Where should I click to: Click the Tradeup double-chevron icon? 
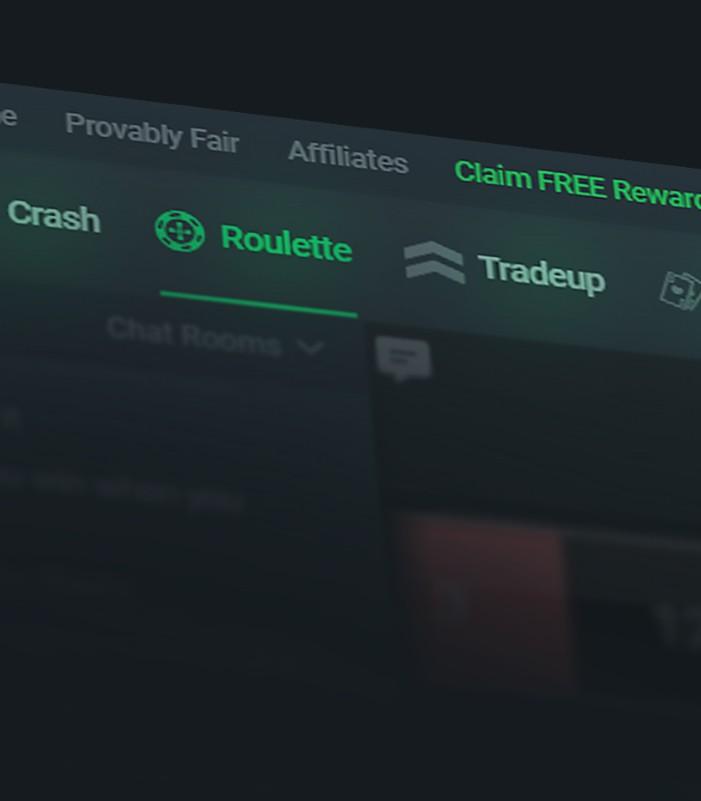(434, 262)
